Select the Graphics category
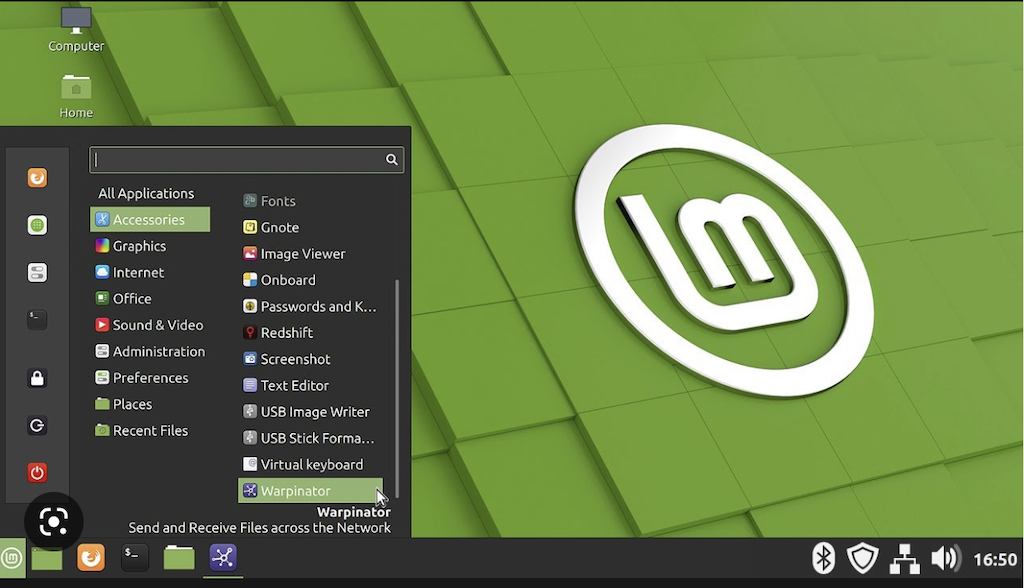 point(139,246)
